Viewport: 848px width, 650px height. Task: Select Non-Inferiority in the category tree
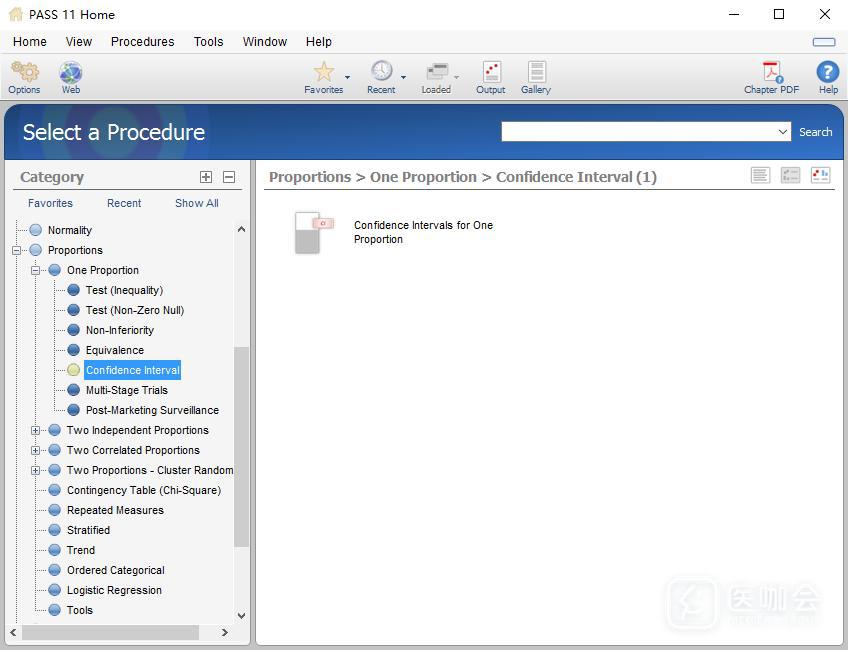point(119,330)
